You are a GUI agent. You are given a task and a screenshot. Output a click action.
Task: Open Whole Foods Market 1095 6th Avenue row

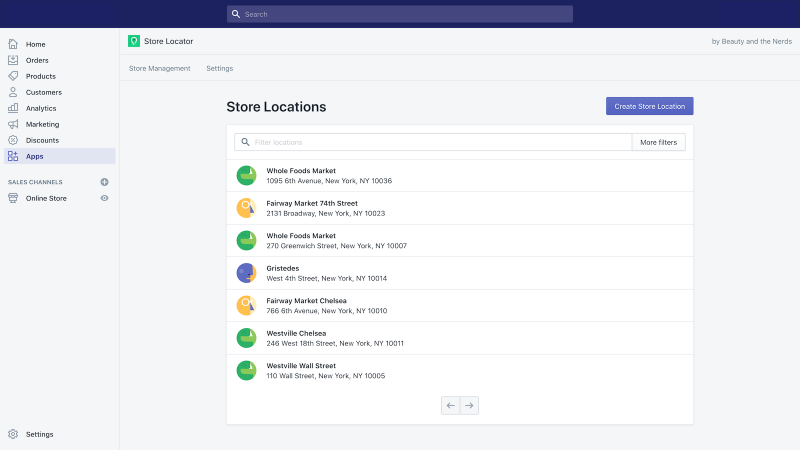tap(460, 176)
